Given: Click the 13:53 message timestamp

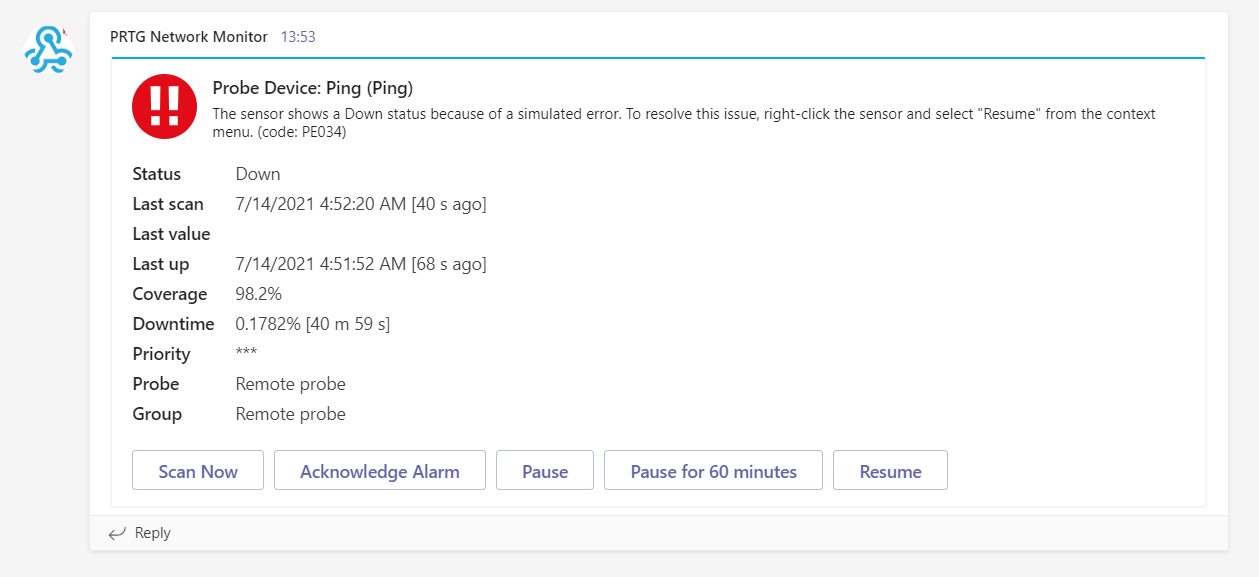Looking at the screenshot, I should [298, 37].
